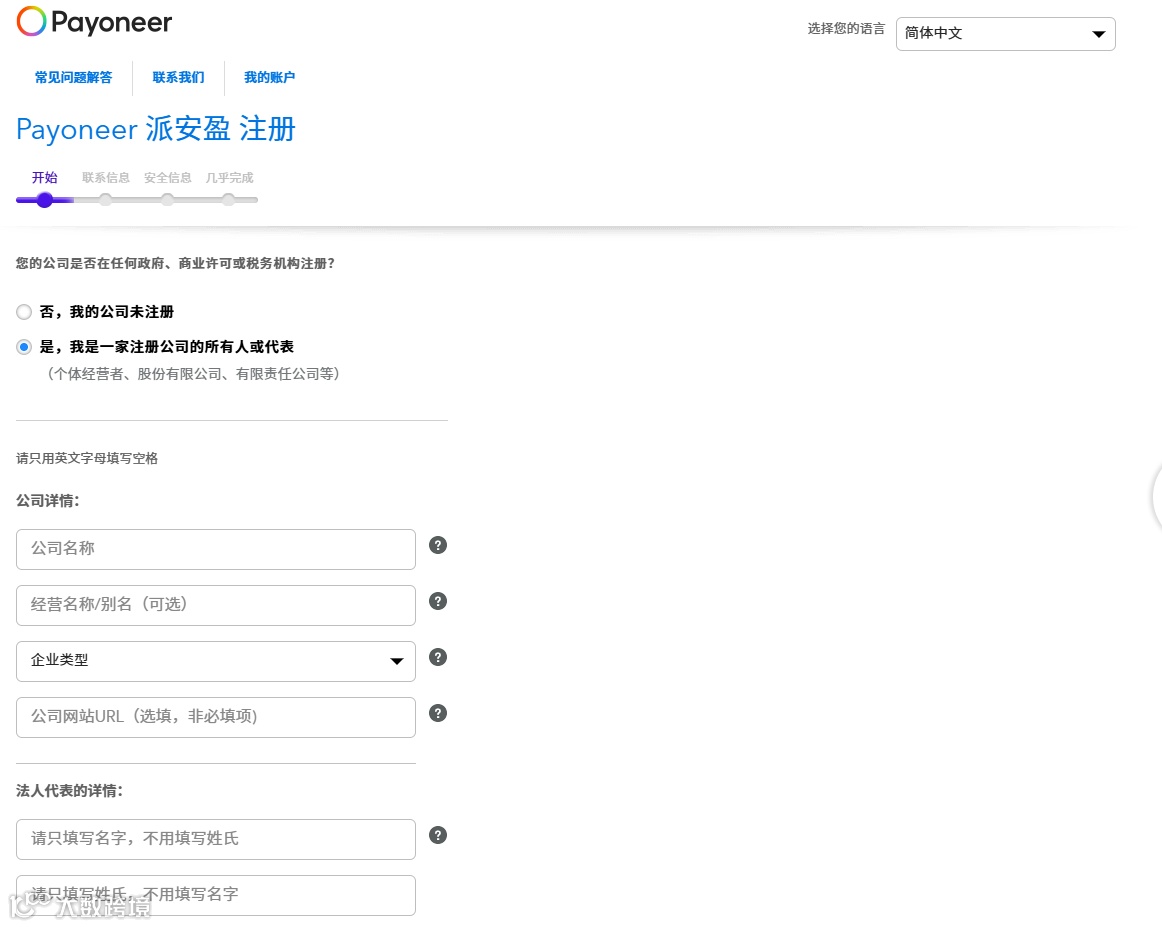Open 我的账户 link
Screen dimensions: 1162x927
270,78
